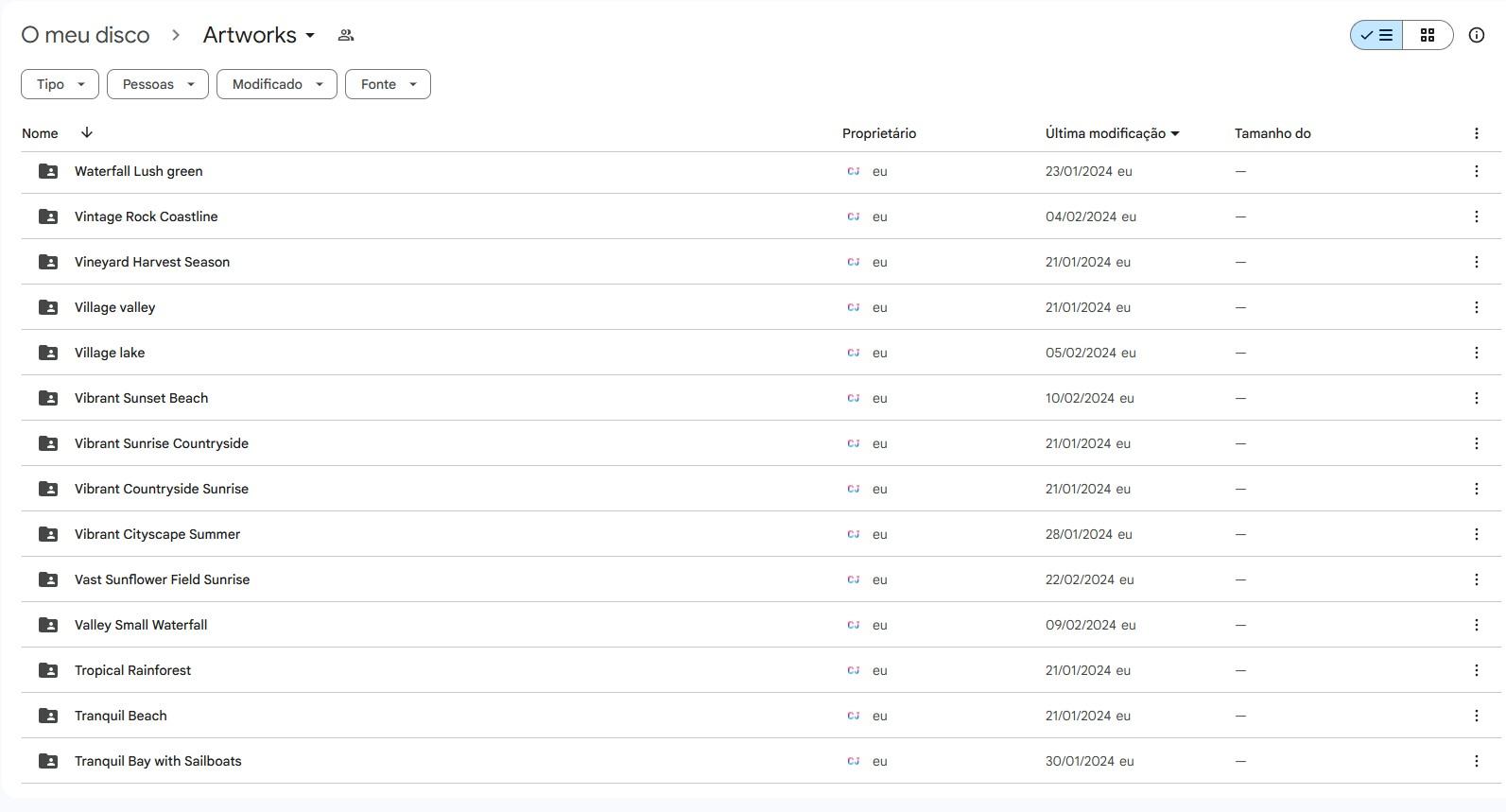Screen dimensions: 1506x812
Task: Select the Vast Sunflower Field Sunrise folder
Action: coord(760,579)
